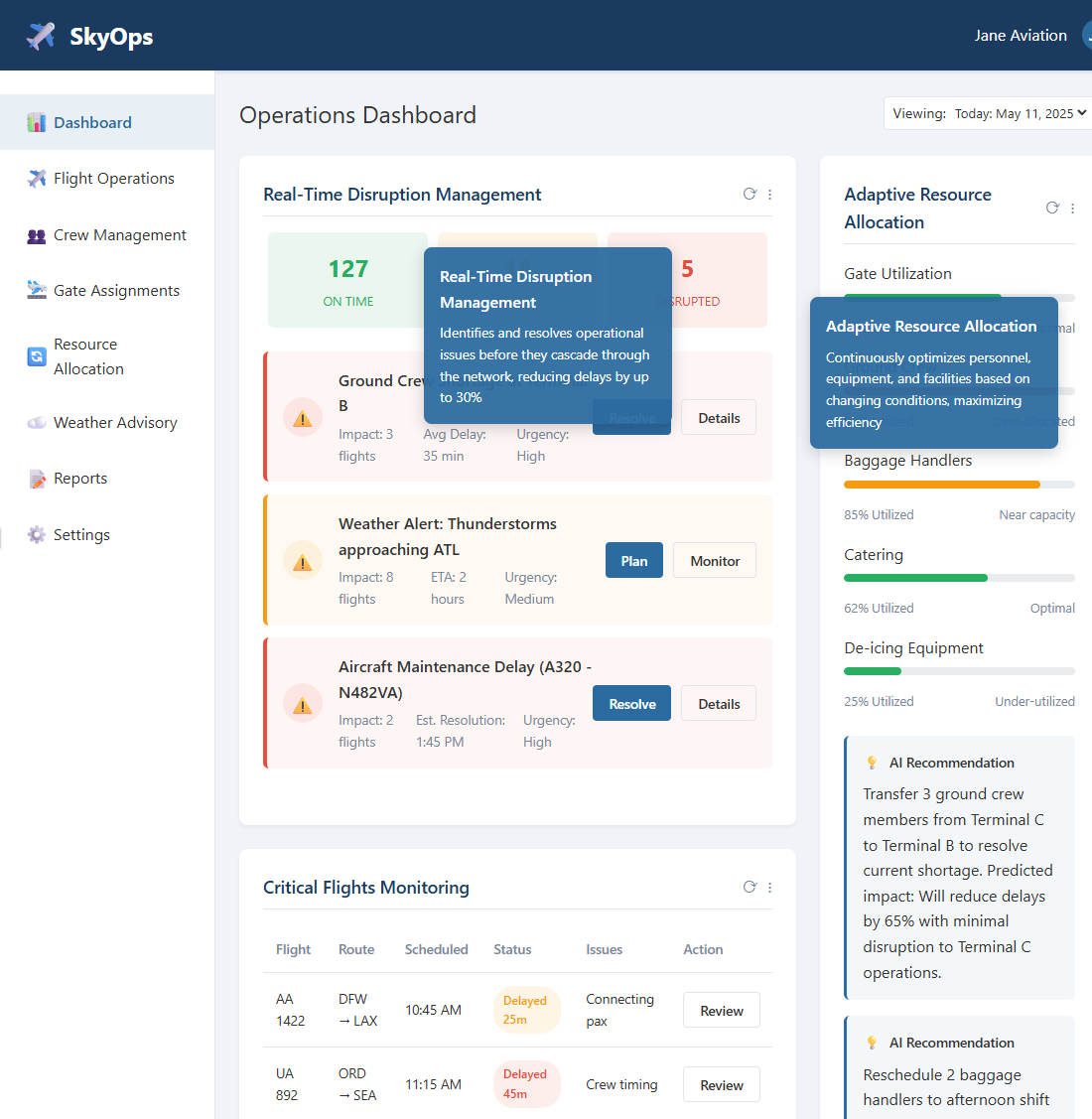Click the Jane Aviation user name

[x=1021, y=36]
